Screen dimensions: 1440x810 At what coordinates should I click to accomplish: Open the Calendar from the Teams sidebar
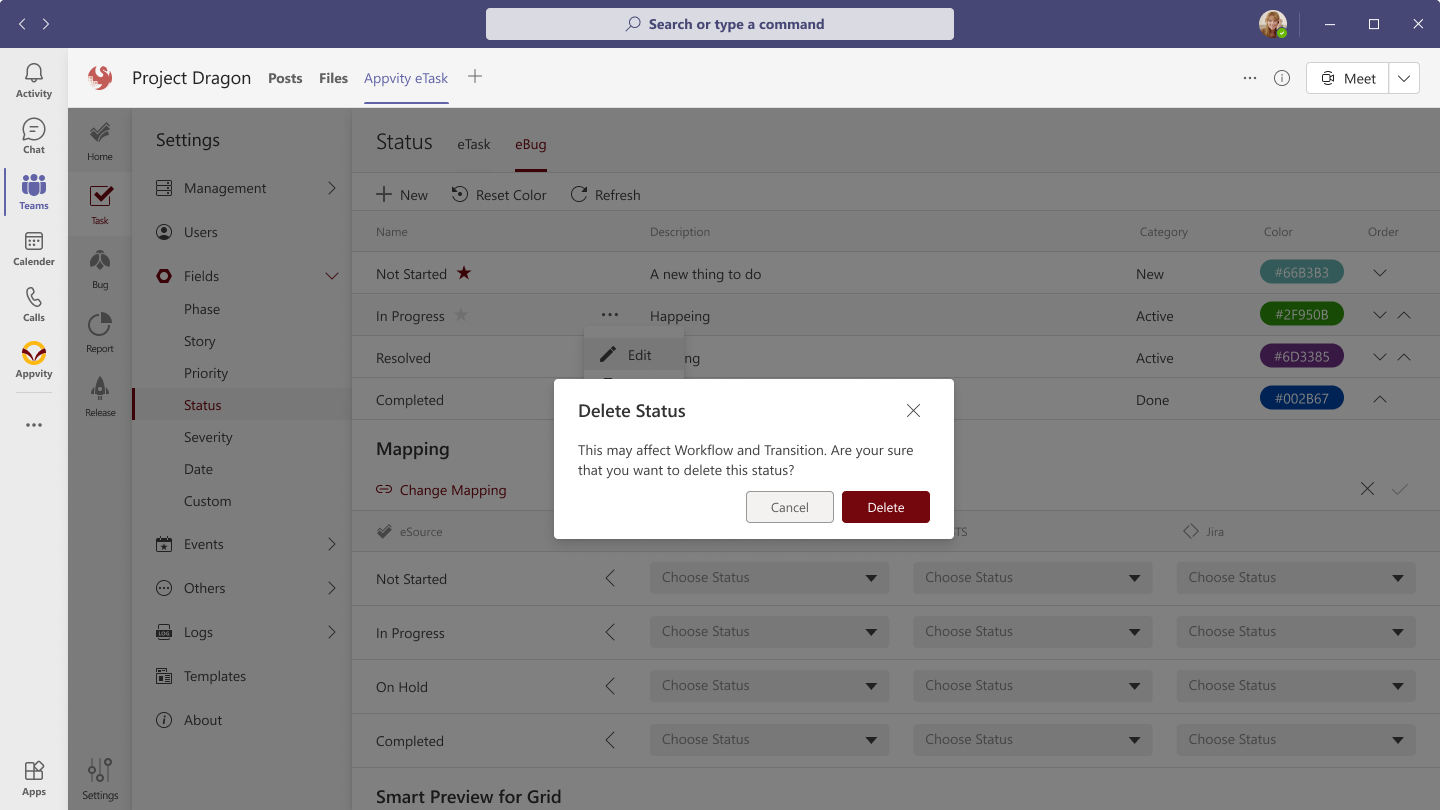coord(33,250)
